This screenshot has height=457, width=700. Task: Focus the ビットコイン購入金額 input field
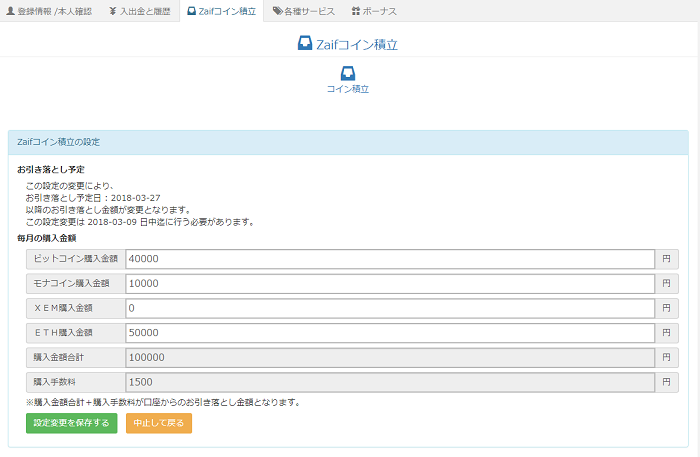pyautogui.click(x=389, y=259)
